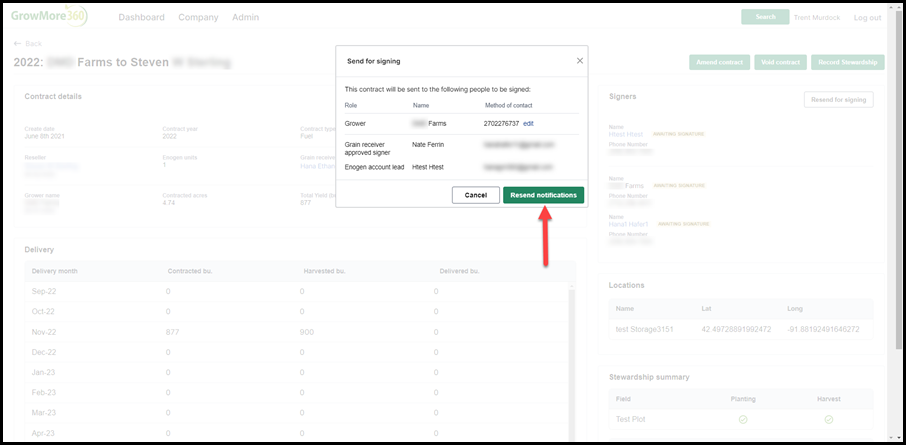Open the Dashboard menu item
This screenshot has width=906, height=445.
142,17
